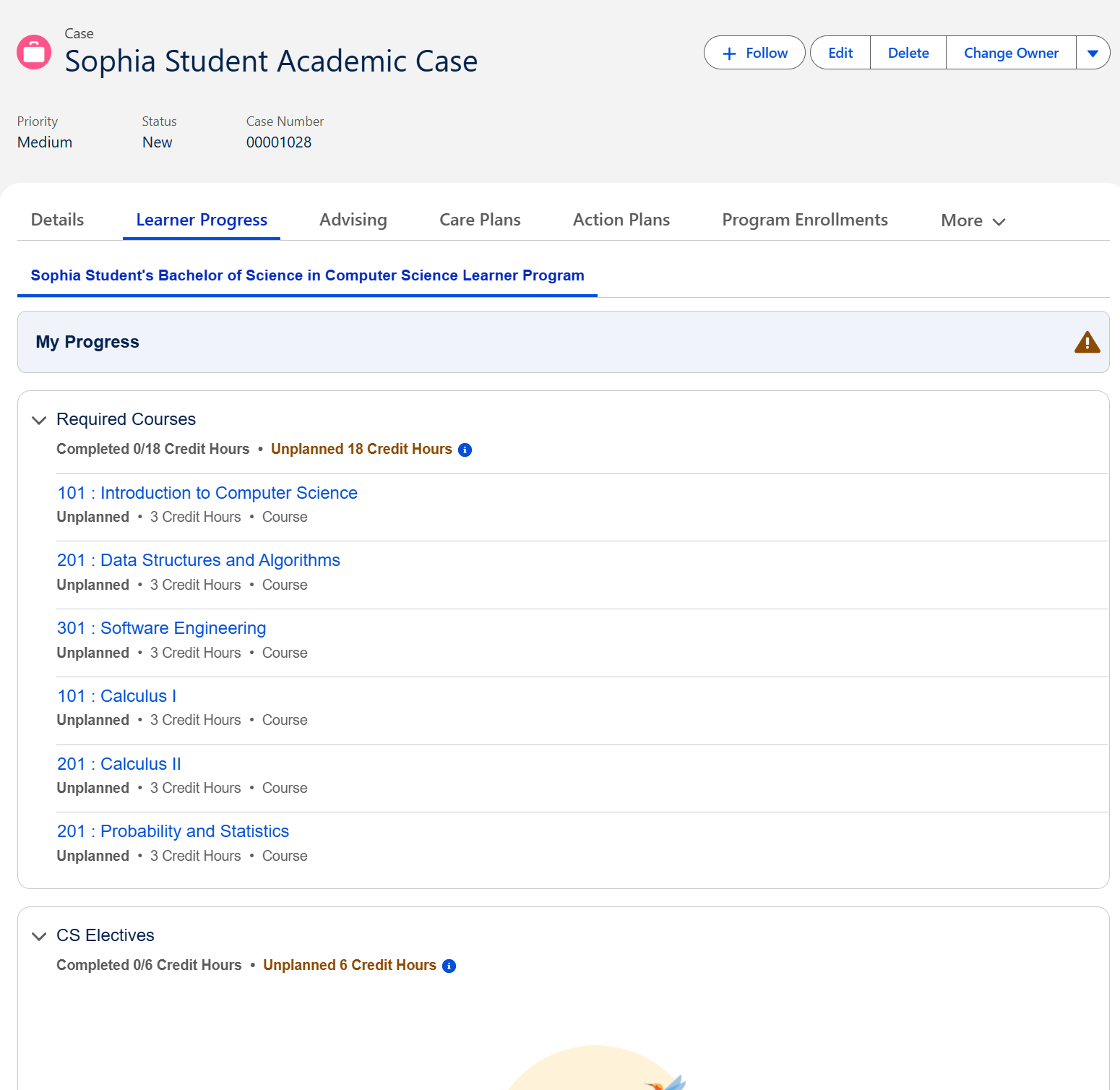Collapse the Required Courses section

[x=38, y=420]
